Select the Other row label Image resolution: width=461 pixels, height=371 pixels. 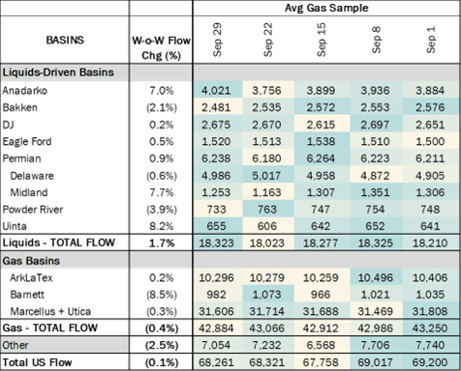[x=15, y=345]
